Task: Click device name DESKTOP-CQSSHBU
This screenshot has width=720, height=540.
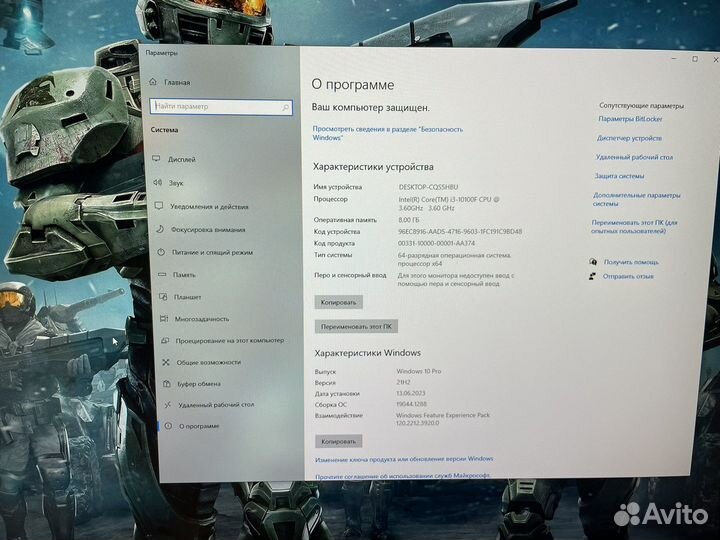Action: [428, 187]
